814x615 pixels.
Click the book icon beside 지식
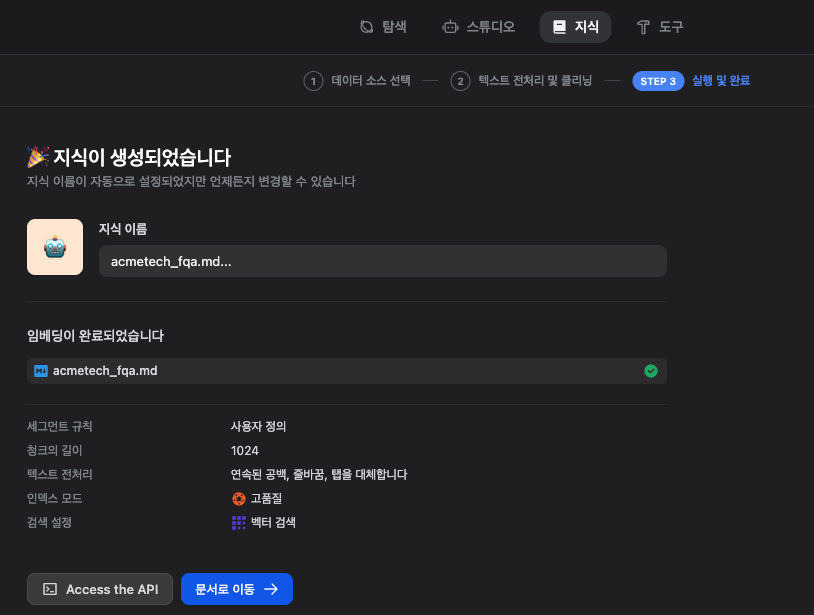(x=559, y=27)
